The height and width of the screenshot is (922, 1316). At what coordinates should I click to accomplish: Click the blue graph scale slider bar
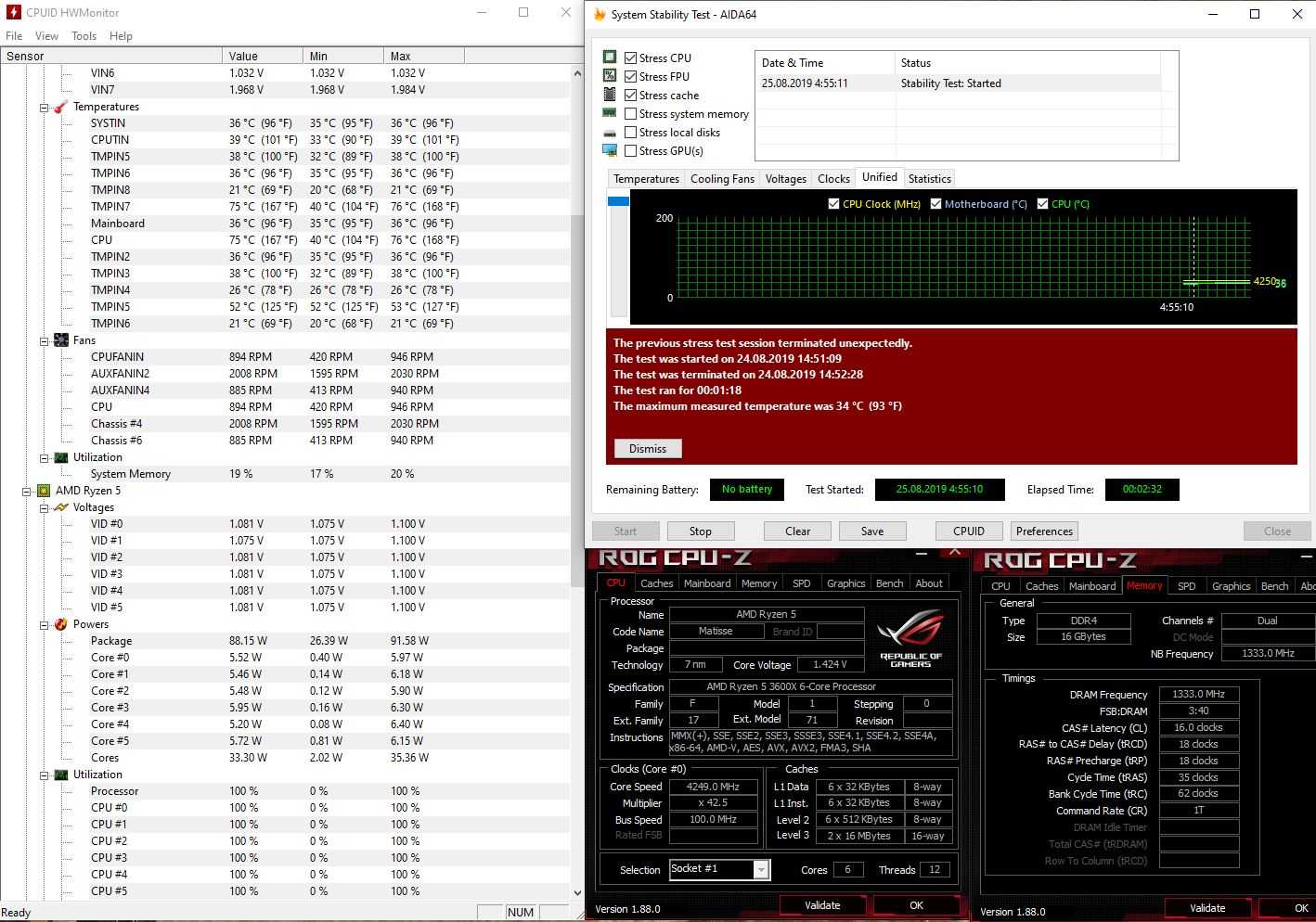point(618,201)
